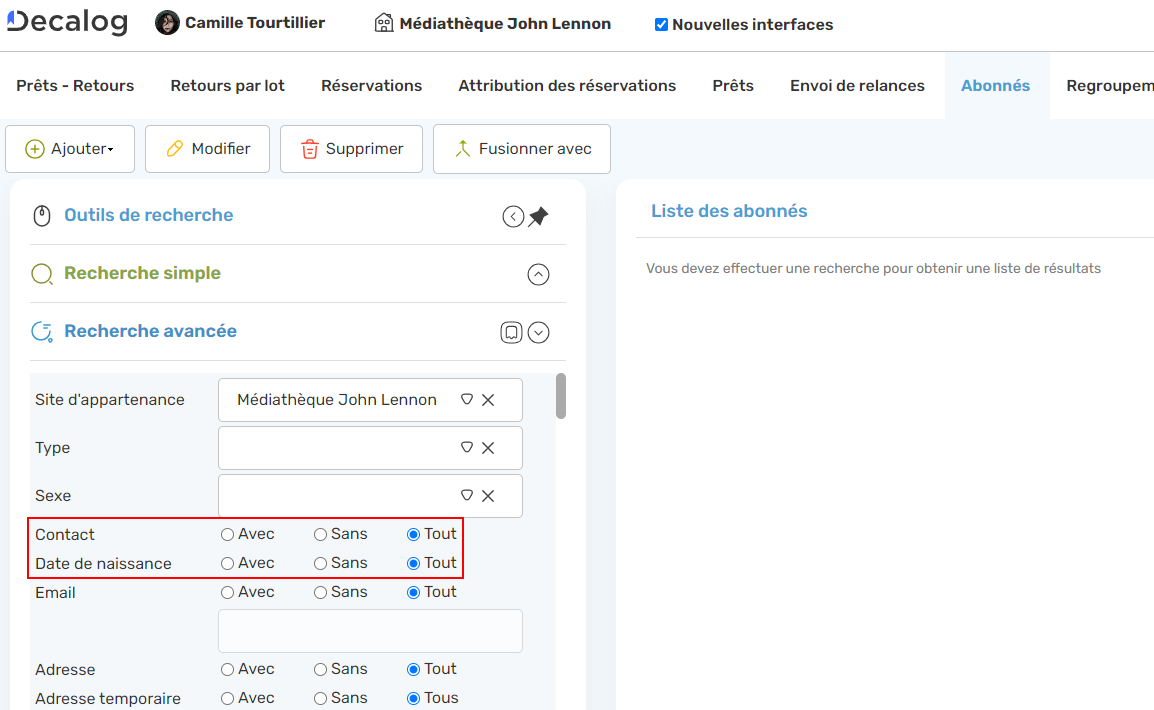Click the Email text input field

[x=370, y=631]
